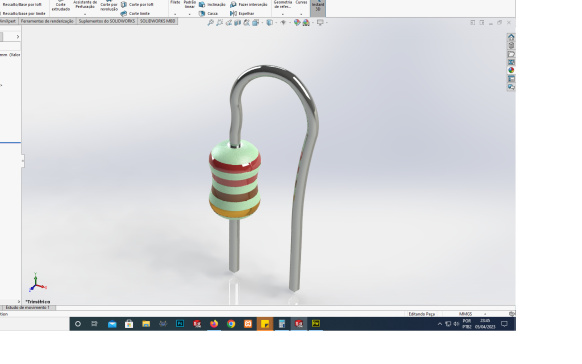Select the Estudo de movimento 1 tab
Screen dimensions: 582x364
[x=28, y=308]
